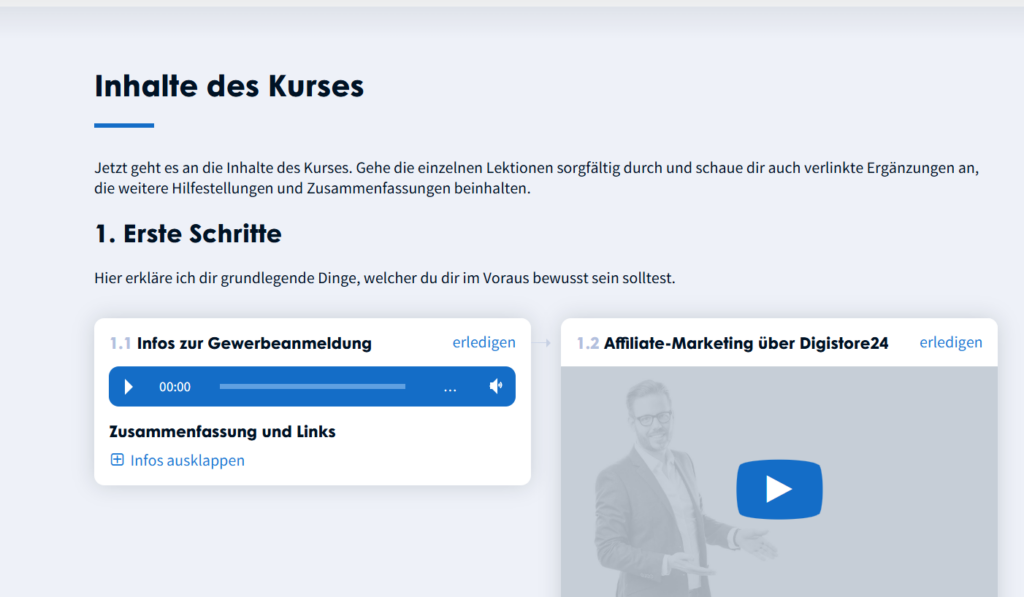Select the title Infos zur Gewerbeanmeldung
The height and width of the screenshot is (597, 1024).
tap(254, 343)
